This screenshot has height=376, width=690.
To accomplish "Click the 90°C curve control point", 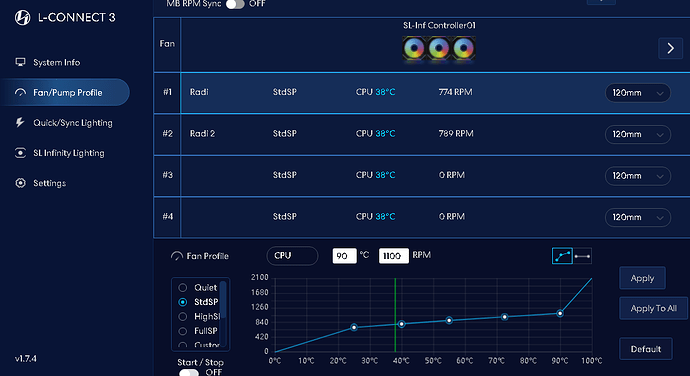I will pos(560,313).
